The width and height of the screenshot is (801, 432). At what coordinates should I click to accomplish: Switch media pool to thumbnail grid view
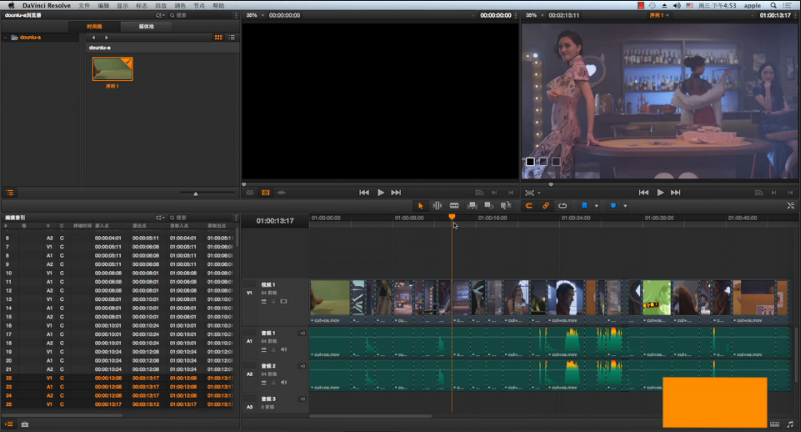point(219,37)
